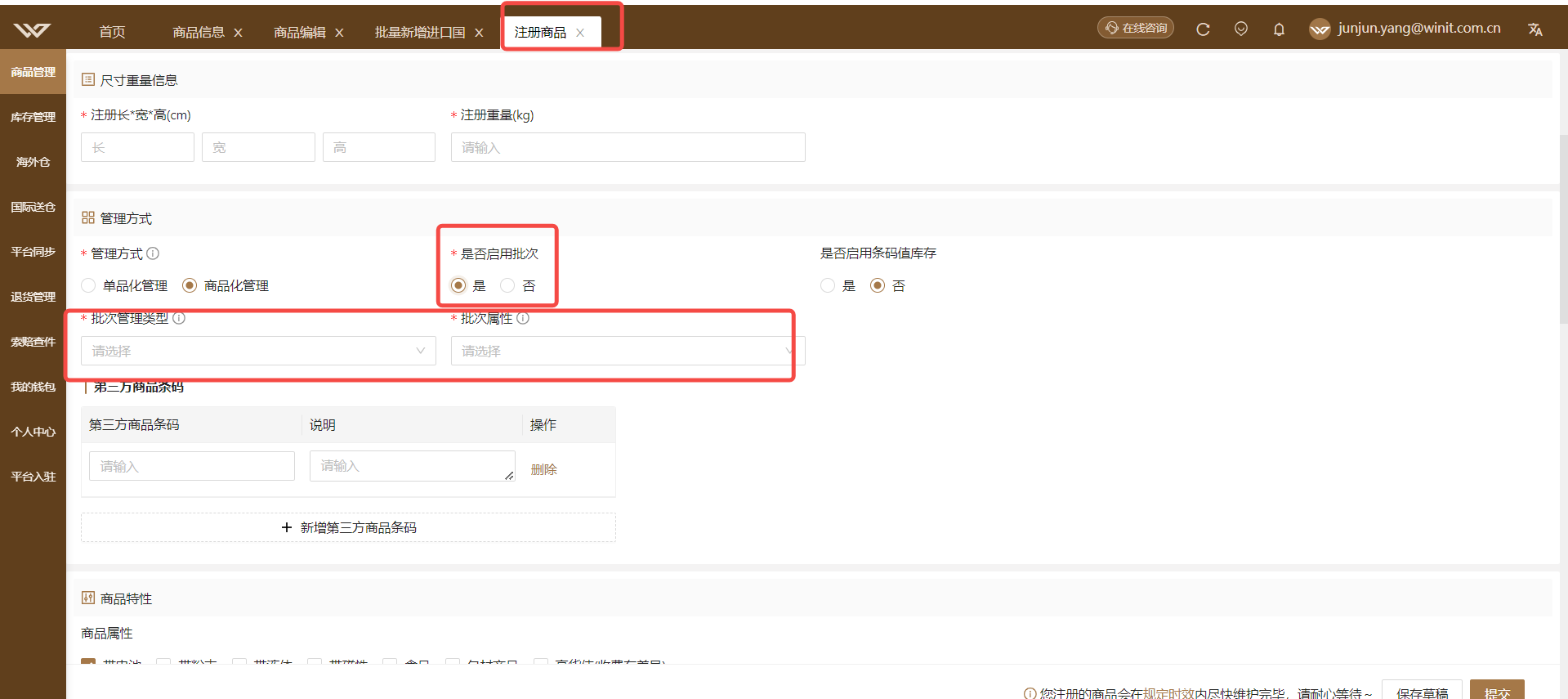Click the Winit logo icon
Image resolution: width=1568 pixels, height=699 pixels.
tap(32, 30)
